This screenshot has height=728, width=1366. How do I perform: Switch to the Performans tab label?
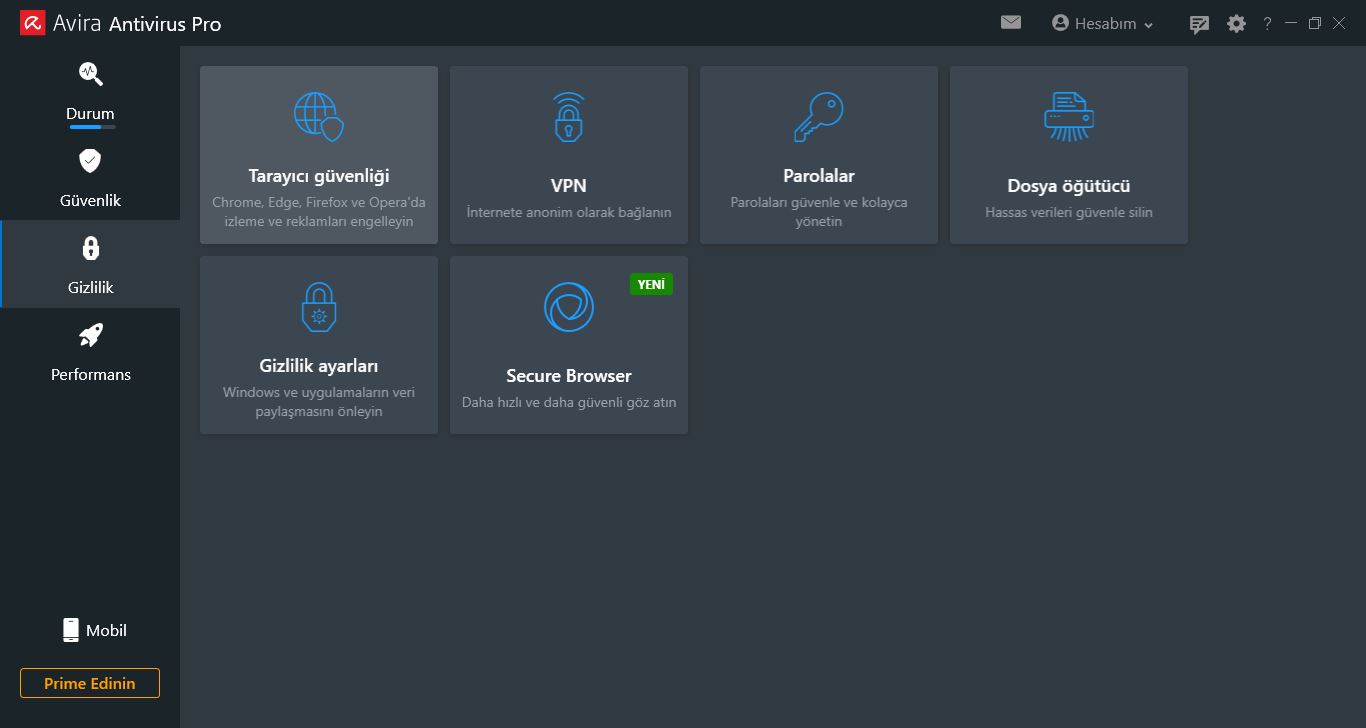point(91,374)
